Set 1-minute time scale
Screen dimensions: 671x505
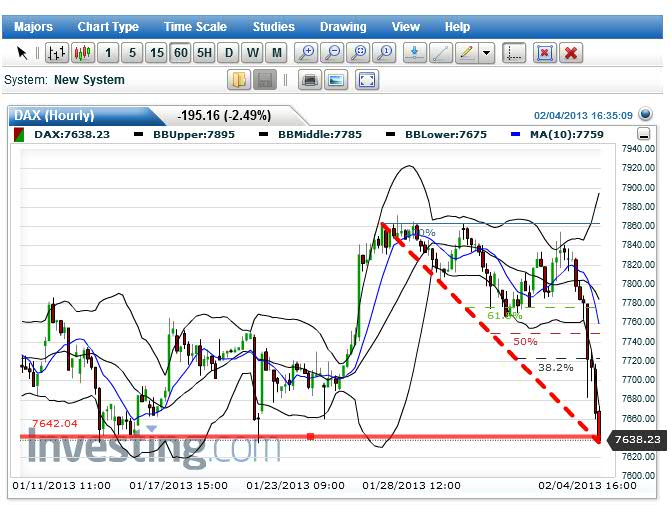pyautogui.click(x=108, y=53)
